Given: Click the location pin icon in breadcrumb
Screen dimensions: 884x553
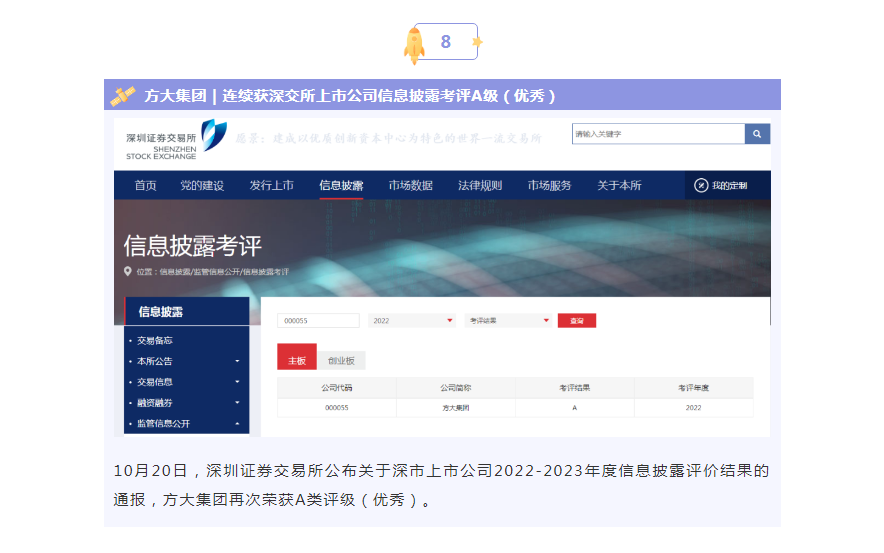Looking at the screenshot, I should pos(128,271).
